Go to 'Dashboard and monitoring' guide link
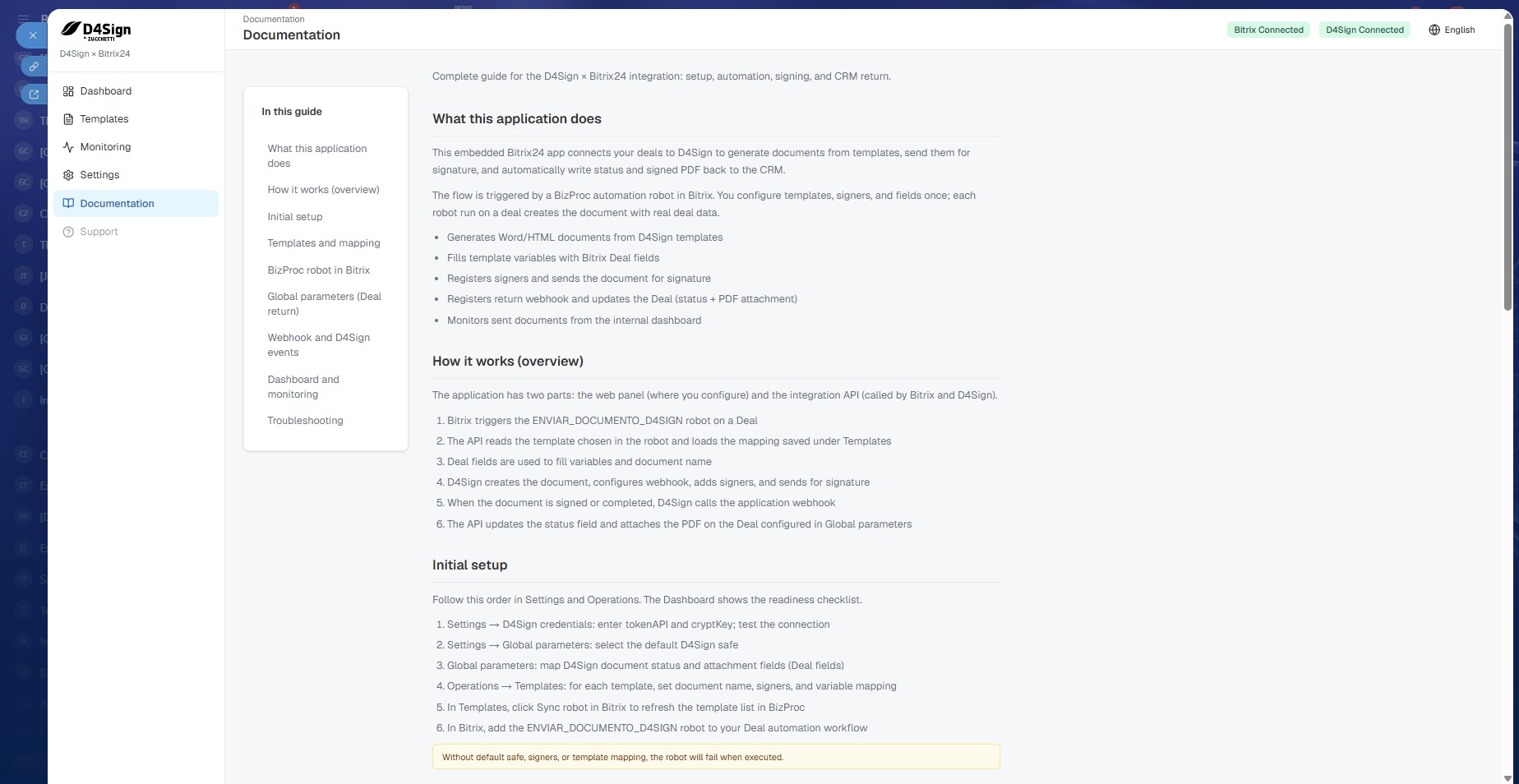The width and height of the screenshot is (1519, 784). tap(303, 387)
